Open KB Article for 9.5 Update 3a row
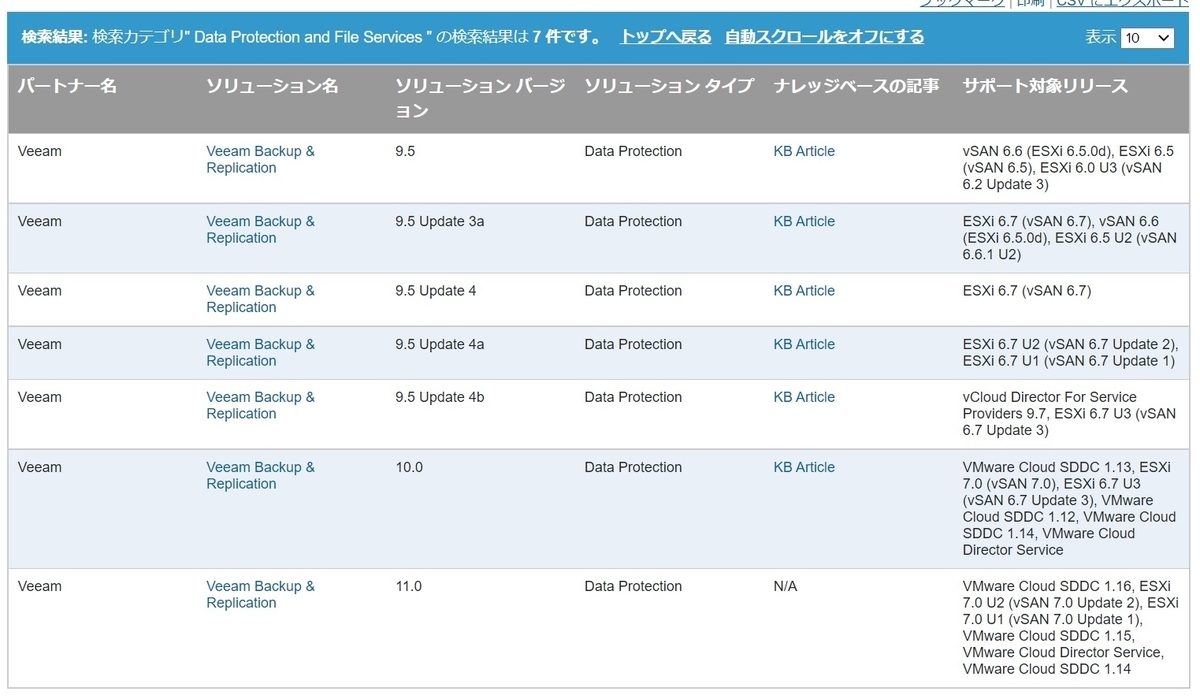 click(804, 222)
